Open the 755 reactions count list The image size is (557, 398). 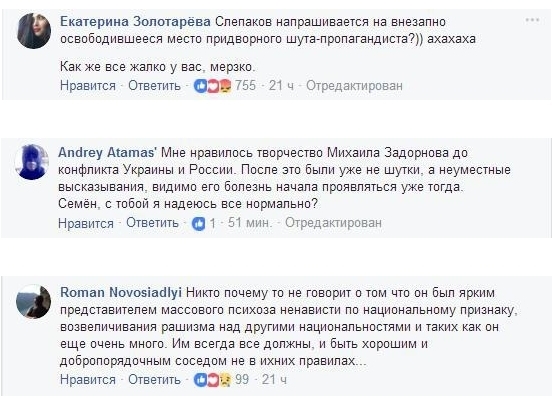(245, 85)
